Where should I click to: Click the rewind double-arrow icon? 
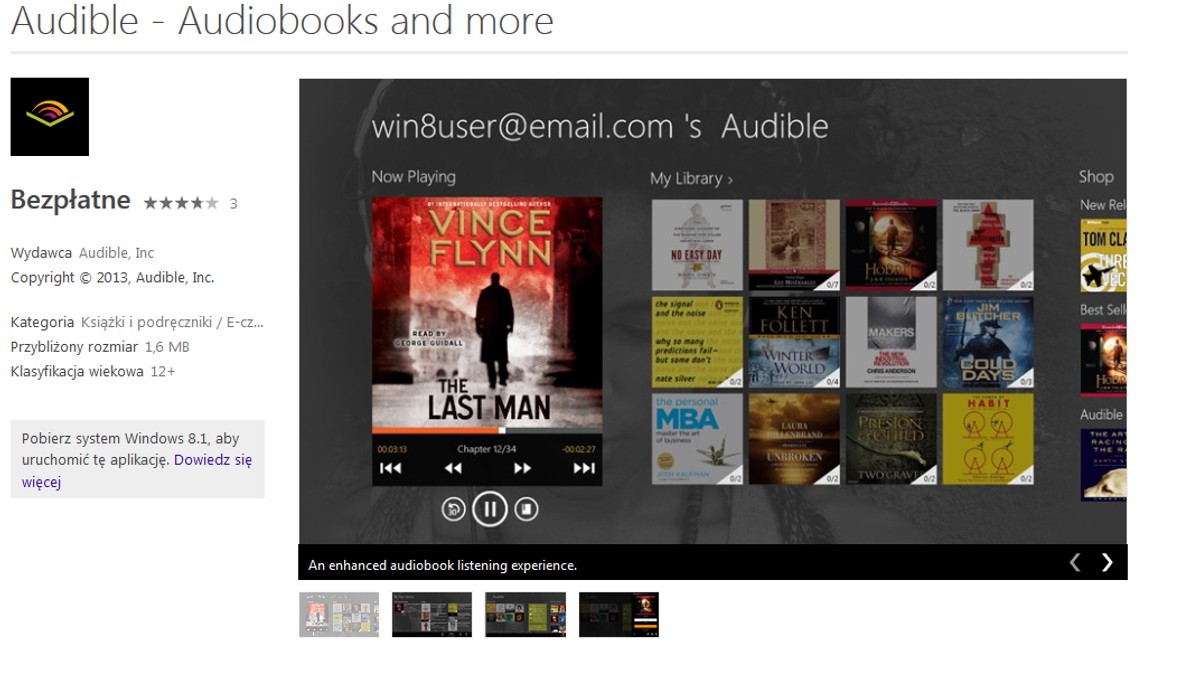pos(453,468)
